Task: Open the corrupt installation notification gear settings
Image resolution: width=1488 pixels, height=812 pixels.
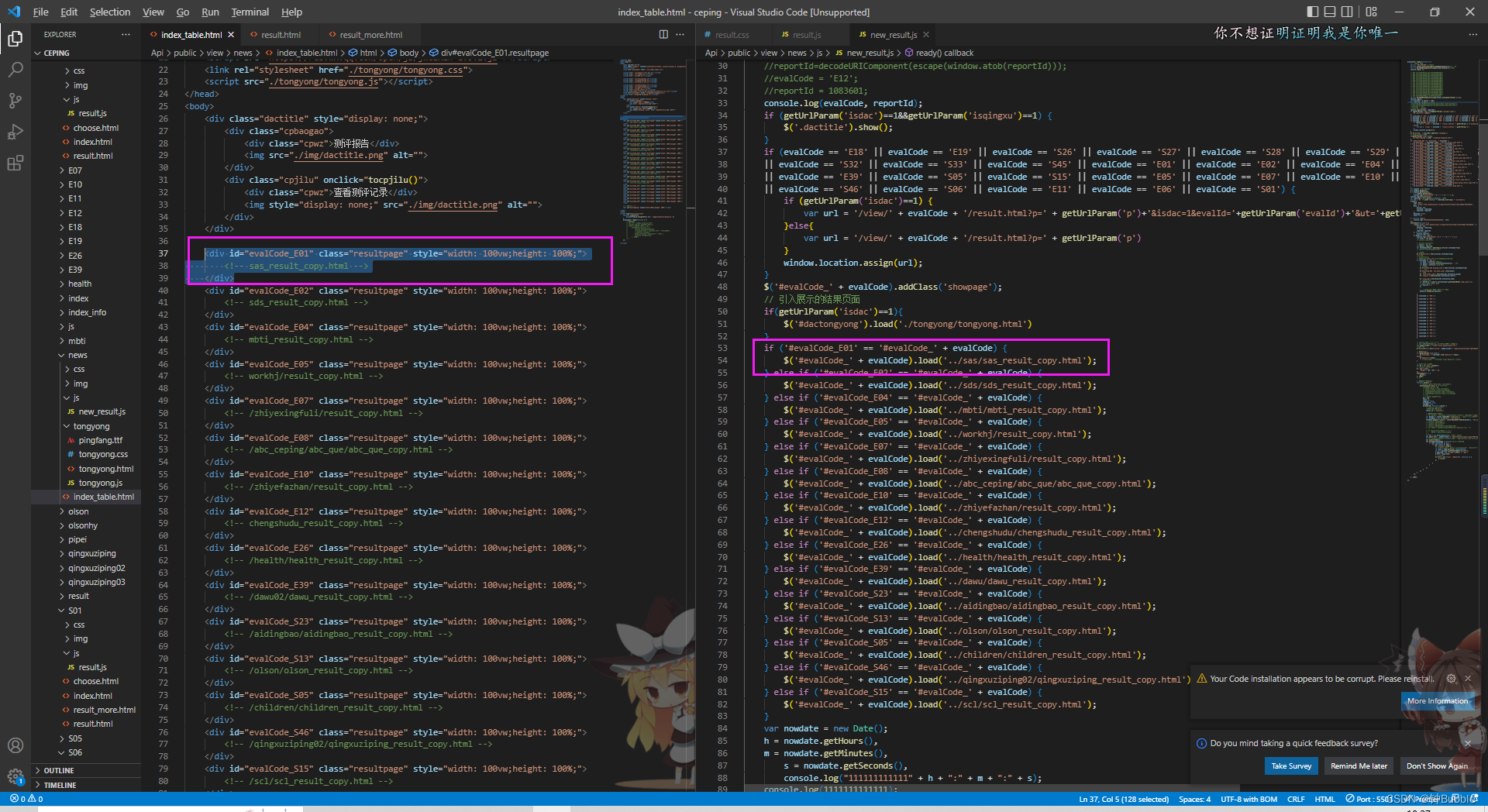Action: pos(1451,678)
